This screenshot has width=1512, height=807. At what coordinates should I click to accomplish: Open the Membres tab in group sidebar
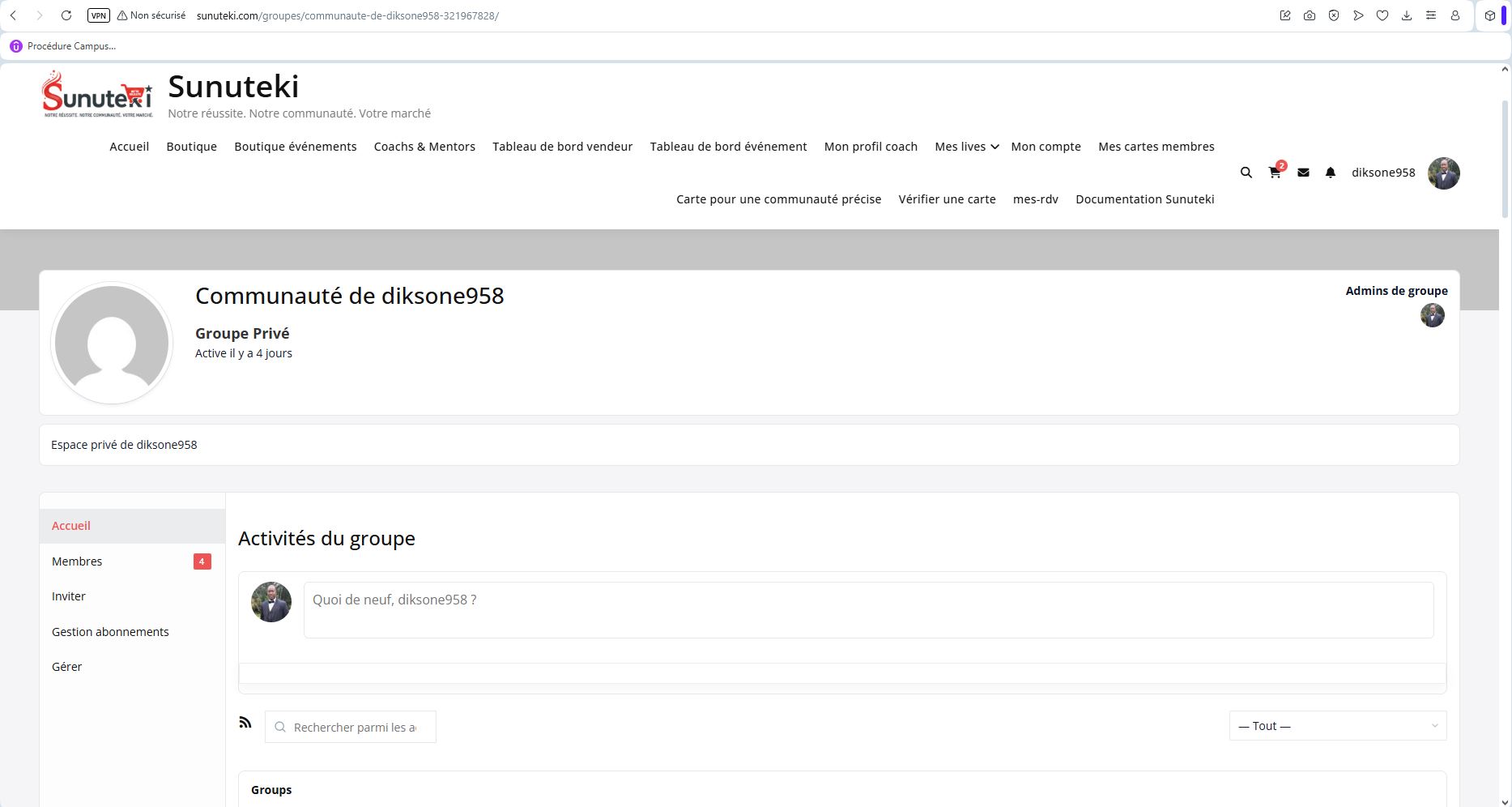click(x=77, y=561)
